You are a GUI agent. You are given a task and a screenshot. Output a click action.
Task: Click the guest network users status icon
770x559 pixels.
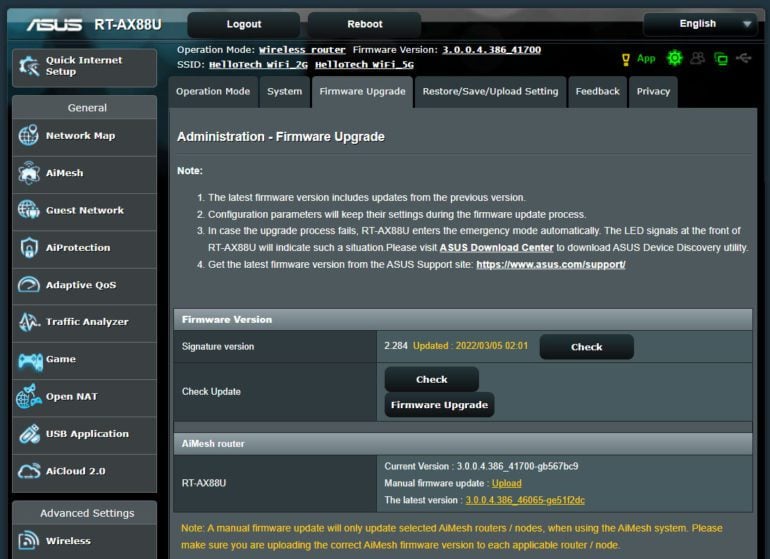[x=698, y=58]
